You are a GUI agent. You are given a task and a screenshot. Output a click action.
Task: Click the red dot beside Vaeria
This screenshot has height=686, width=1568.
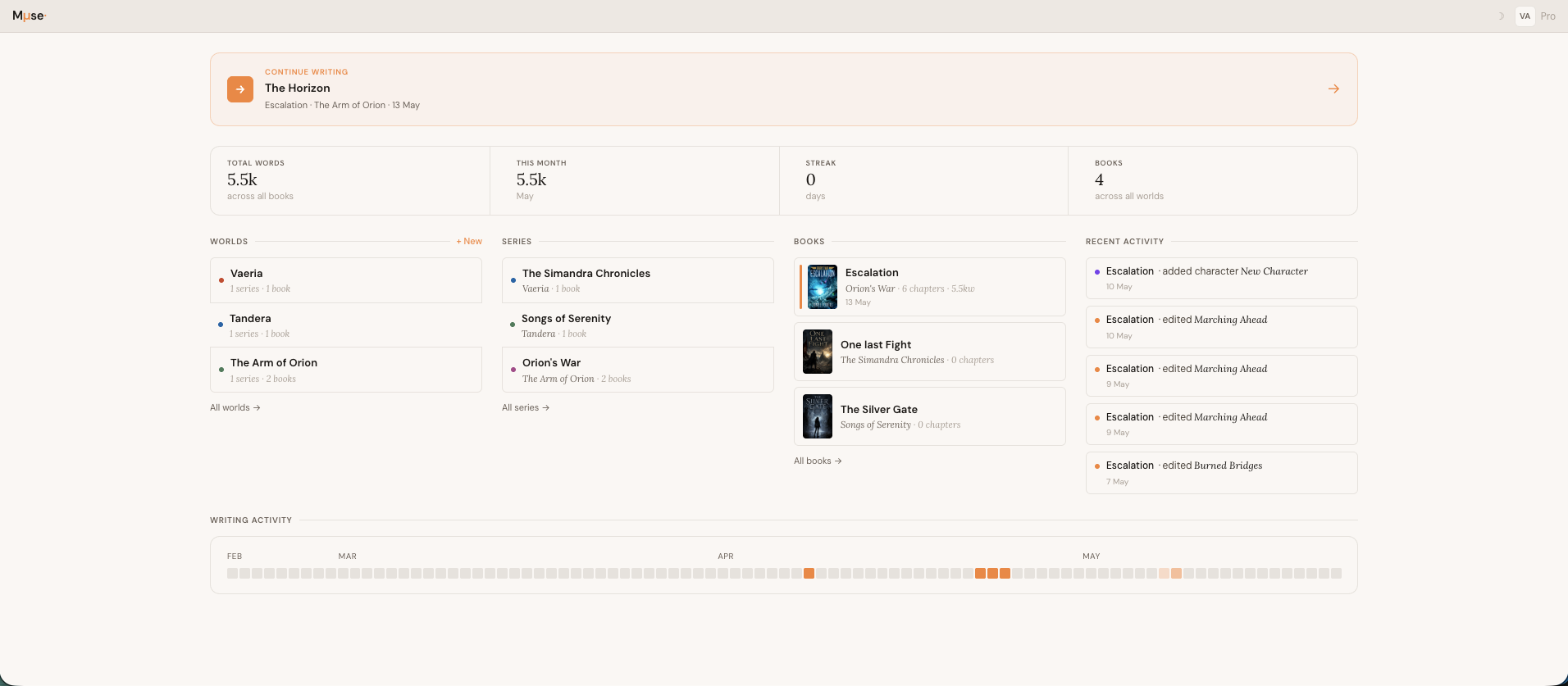pos(221,280)
